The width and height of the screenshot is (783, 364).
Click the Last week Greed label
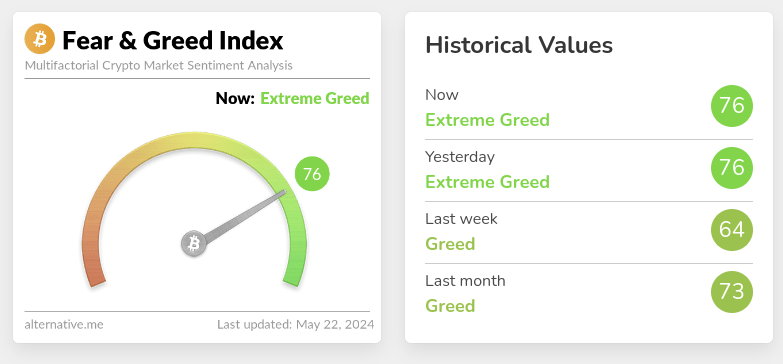[x=450, y=244]
